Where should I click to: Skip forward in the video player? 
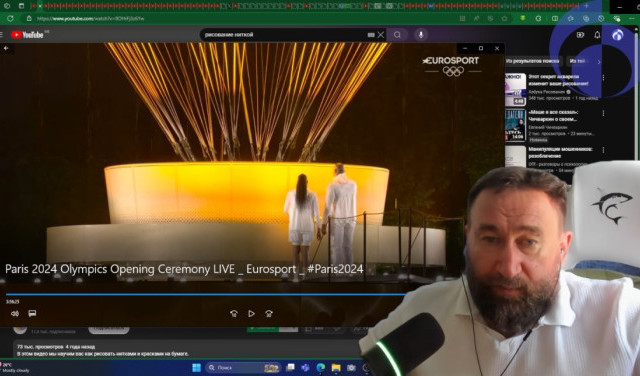pos(269,314)
